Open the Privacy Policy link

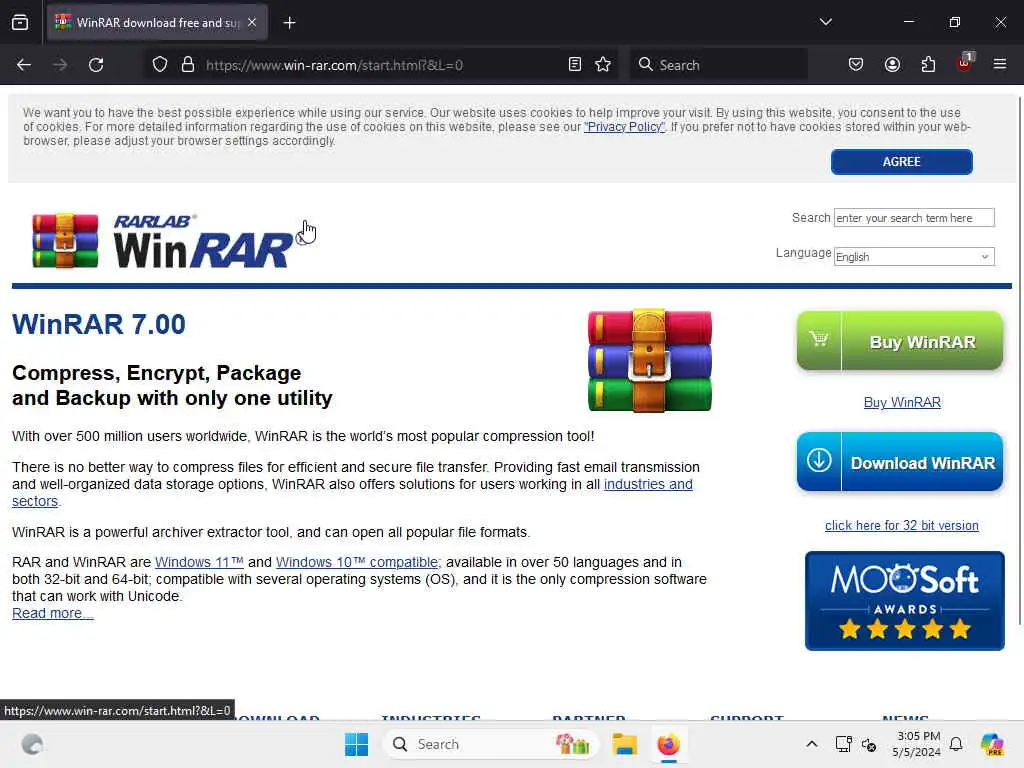coord(624,127)
